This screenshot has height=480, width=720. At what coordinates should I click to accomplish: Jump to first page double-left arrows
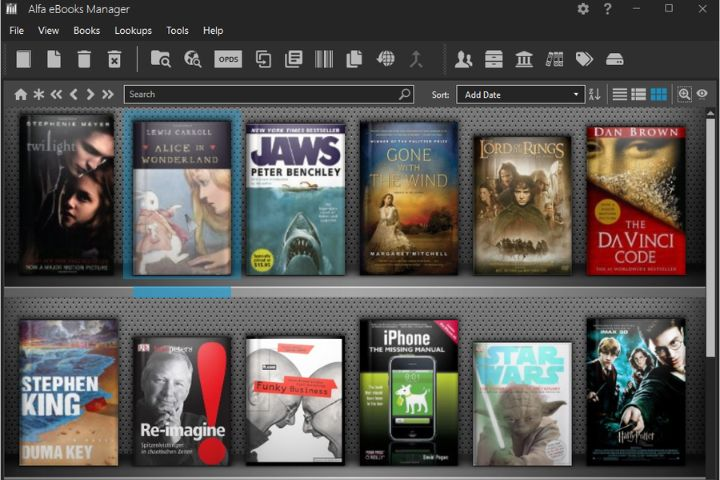click(x=56, y=95)
